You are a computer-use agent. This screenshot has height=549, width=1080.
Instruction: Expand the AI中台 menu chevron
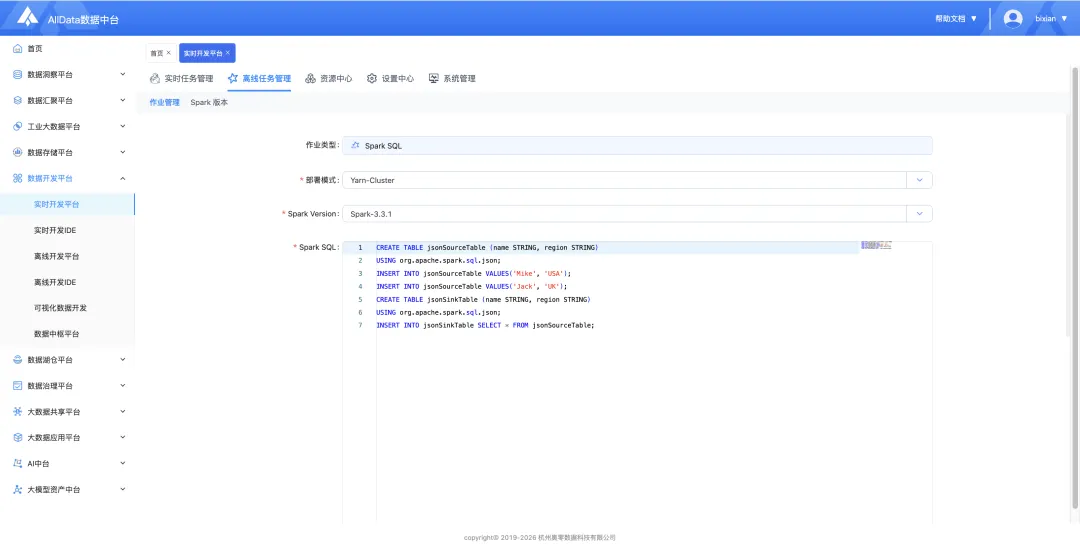[x=123, y=464]
